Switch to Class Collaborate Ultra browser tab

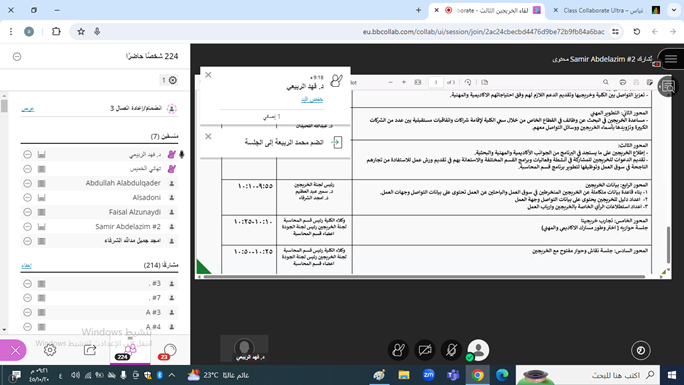[606, 10]
